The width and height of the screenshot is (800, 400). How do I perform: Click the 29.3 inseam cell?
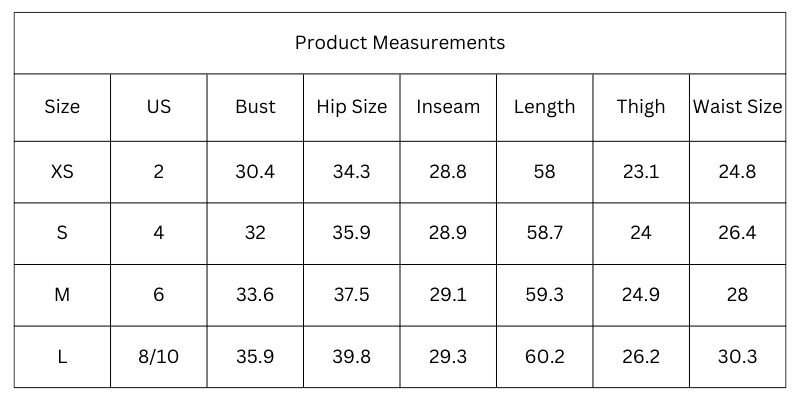(448, 357)
